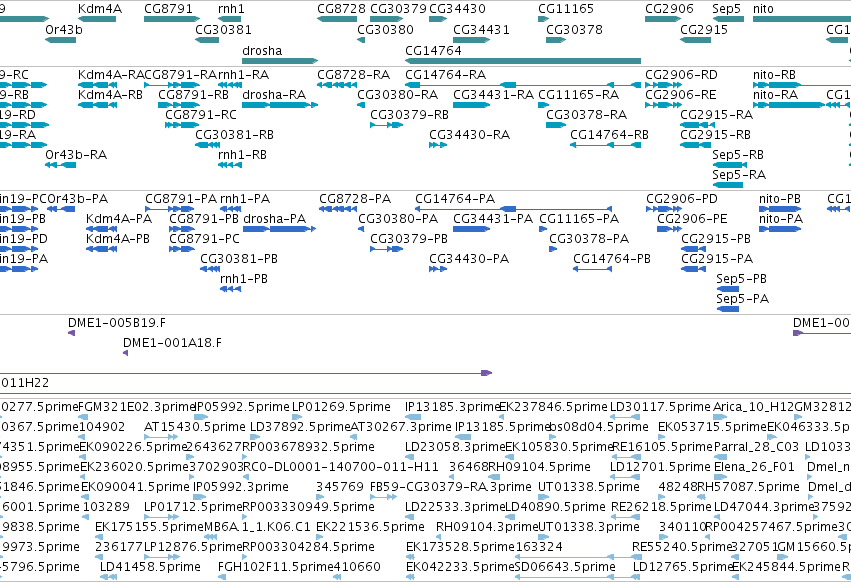
Task: Click the CG8791-RC transcript
Action: (182, 125)
